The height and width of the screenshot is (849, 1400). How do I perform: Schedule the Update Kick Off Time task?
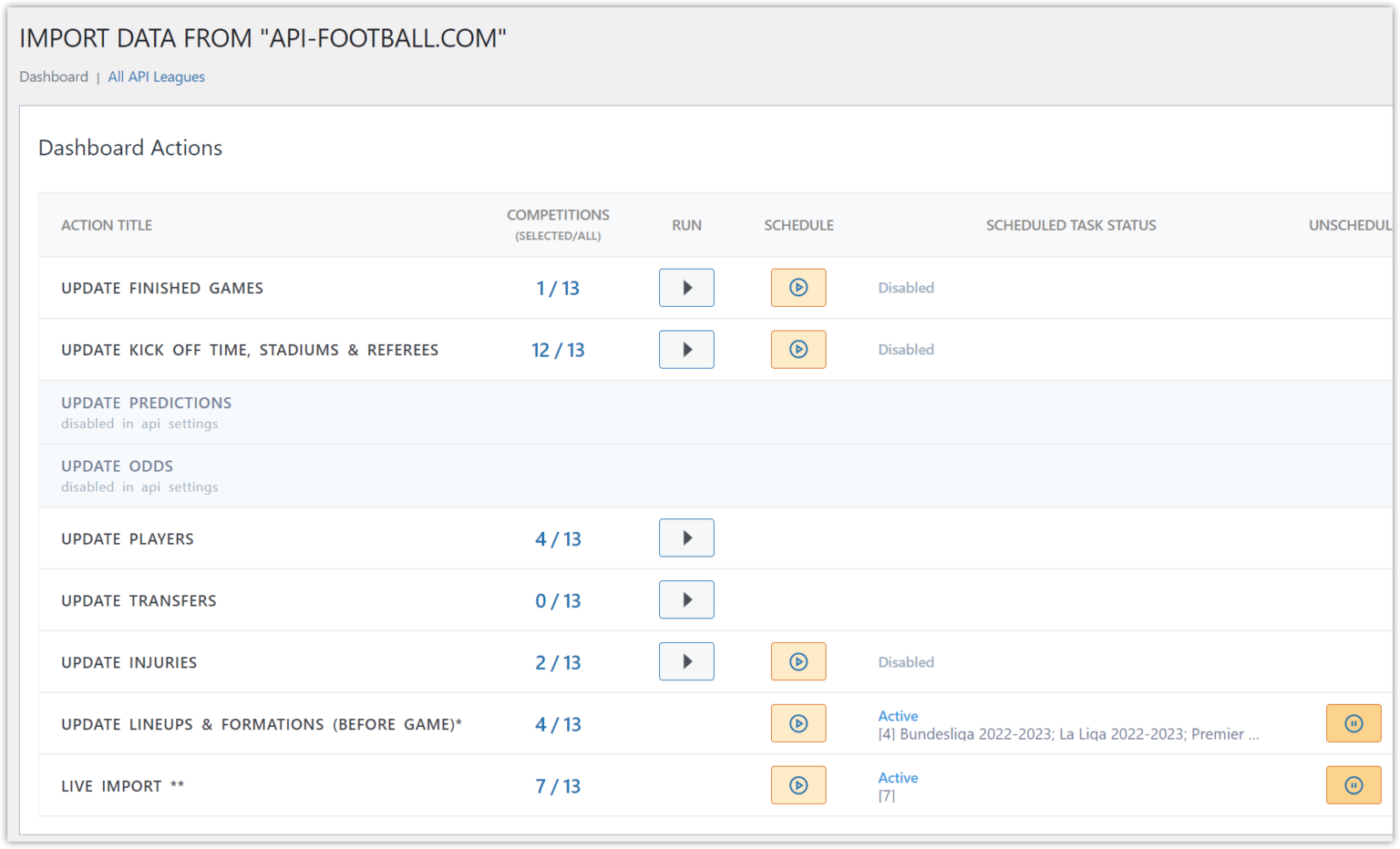click(798, 349)
